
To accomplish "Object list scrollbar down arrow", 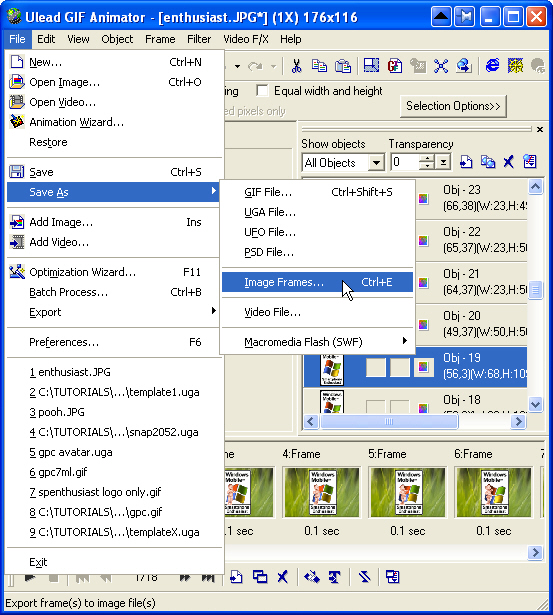I will point(536,404).
